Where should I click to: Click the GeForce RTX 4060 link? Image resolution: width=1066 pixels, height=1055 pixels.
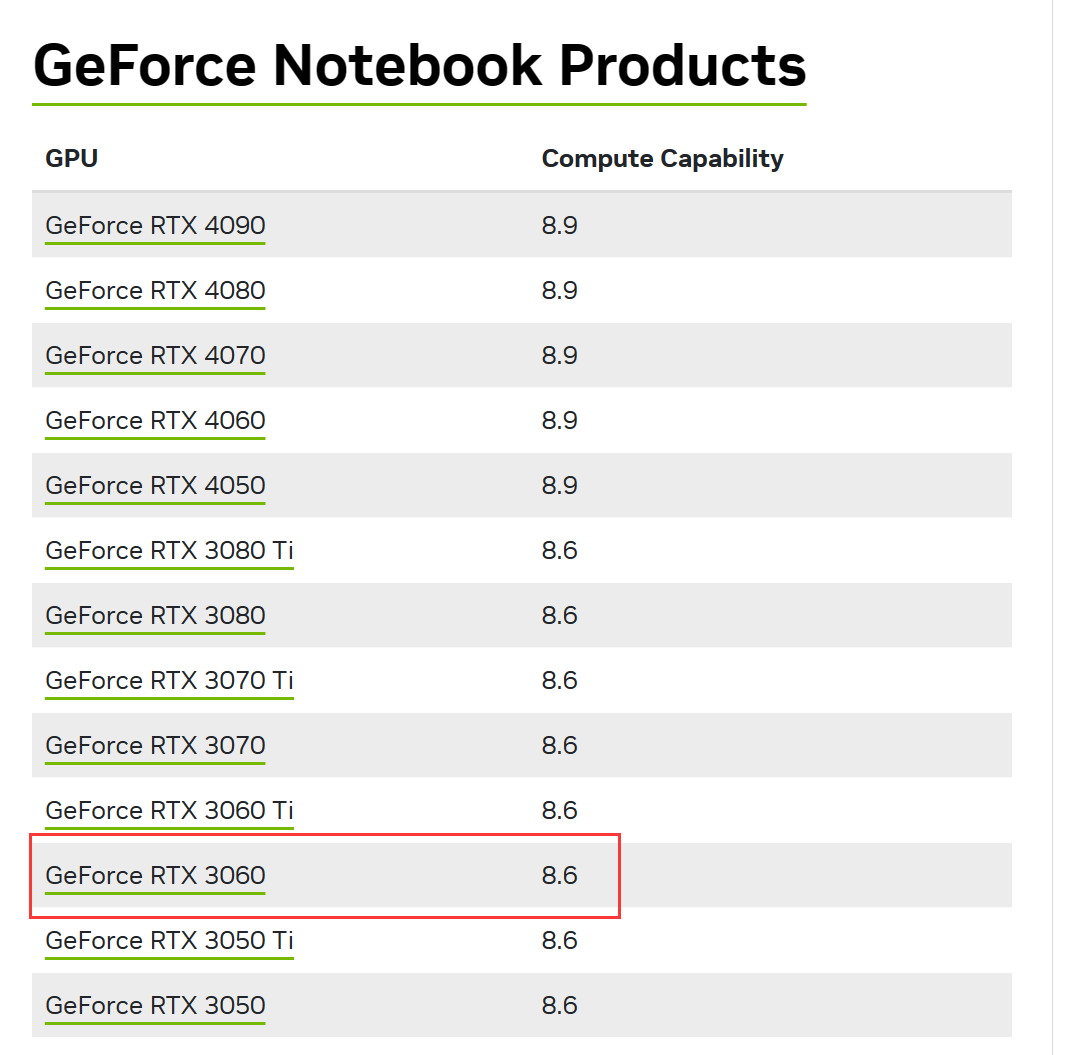pos(155,421)
